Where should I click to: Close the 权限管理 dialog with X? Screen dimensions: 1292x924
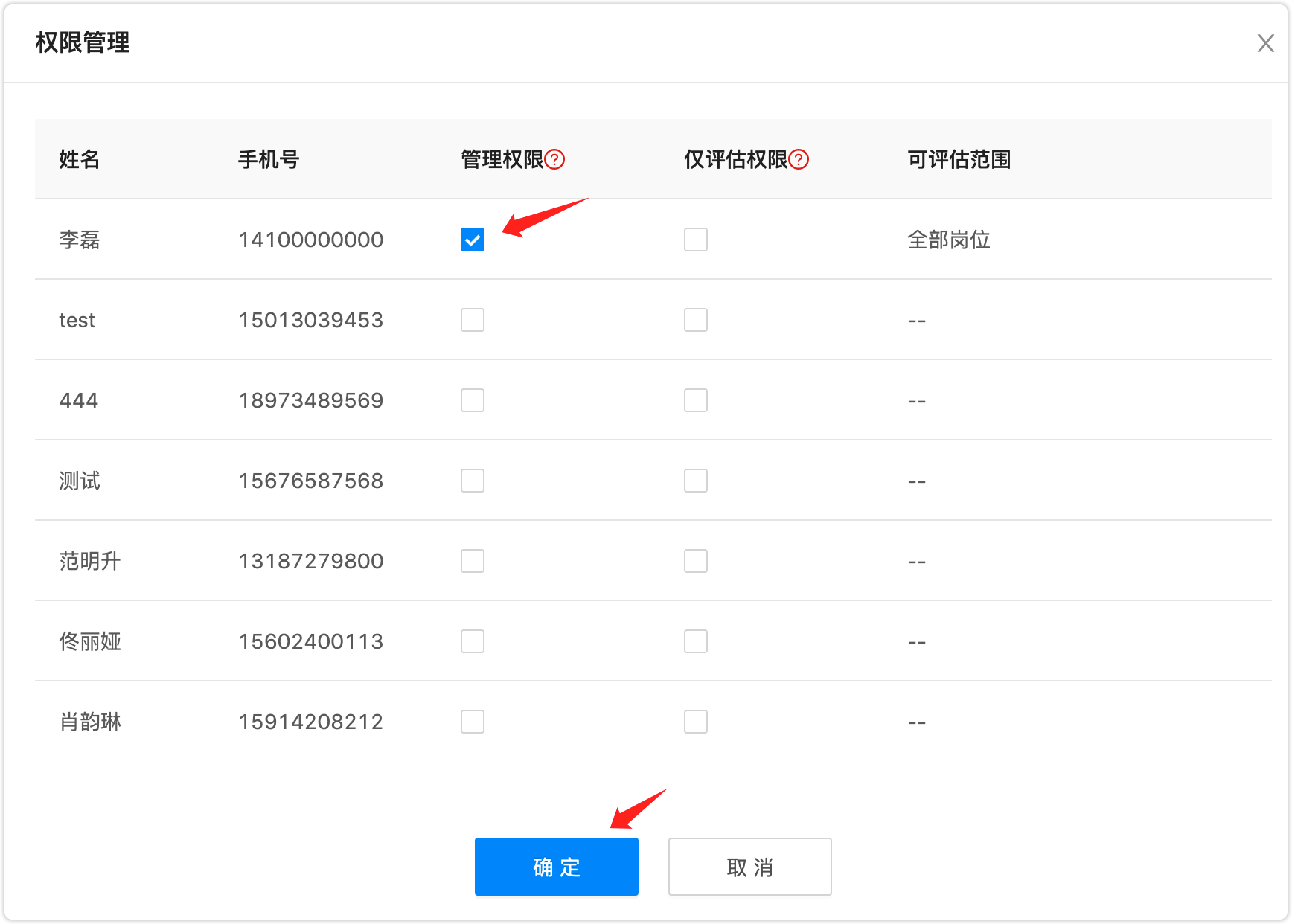pyautogui.click(x=1265, y=43)
